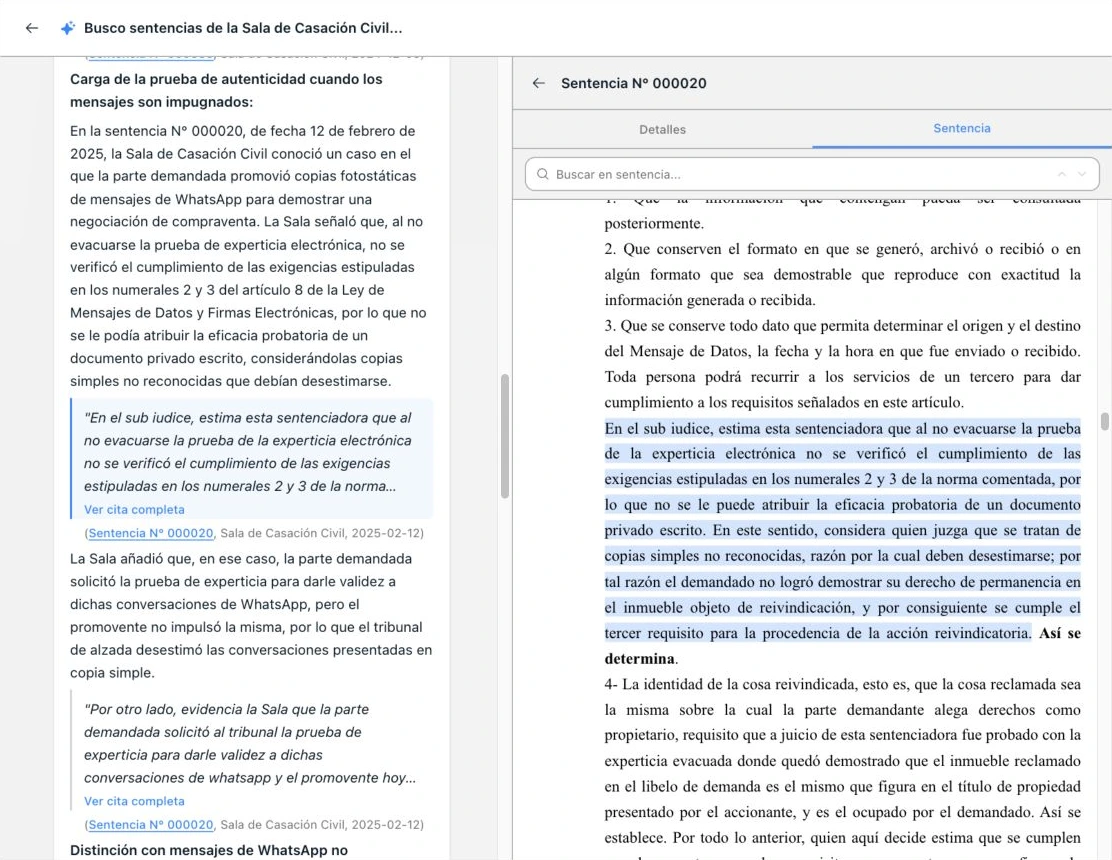Image resolution: width=1112 pixels, height=860 pixels.
Task: Jump to previous search match arrow
Action: coord(1062,174)
